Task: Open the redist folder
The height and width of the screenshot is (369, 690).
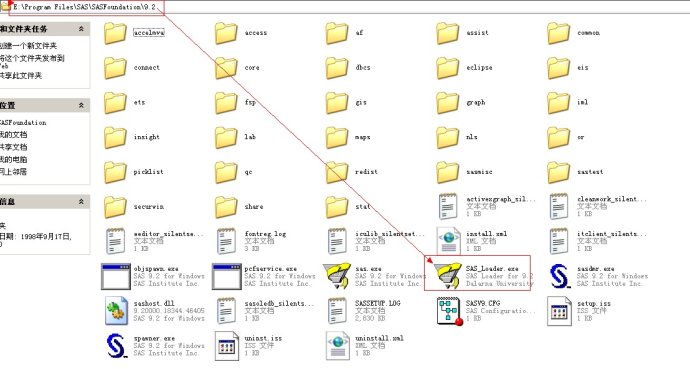Action: click(337, 172)
